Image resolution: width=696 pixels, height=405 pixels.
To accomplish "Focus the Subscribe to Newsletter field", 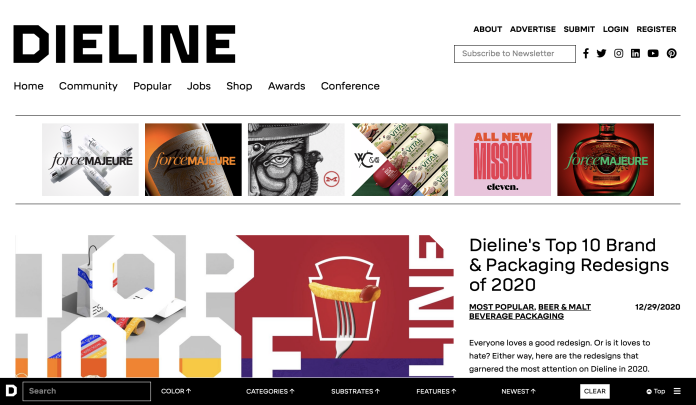I will coord(515,54).
